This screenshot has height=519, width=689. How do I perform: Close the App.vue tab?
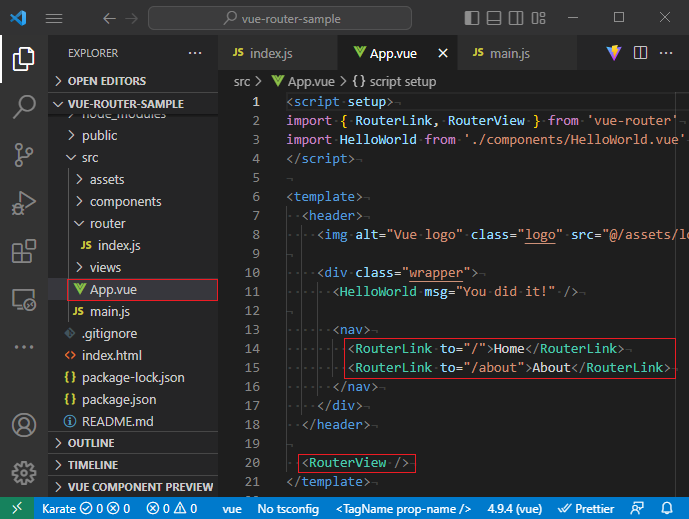443,53
